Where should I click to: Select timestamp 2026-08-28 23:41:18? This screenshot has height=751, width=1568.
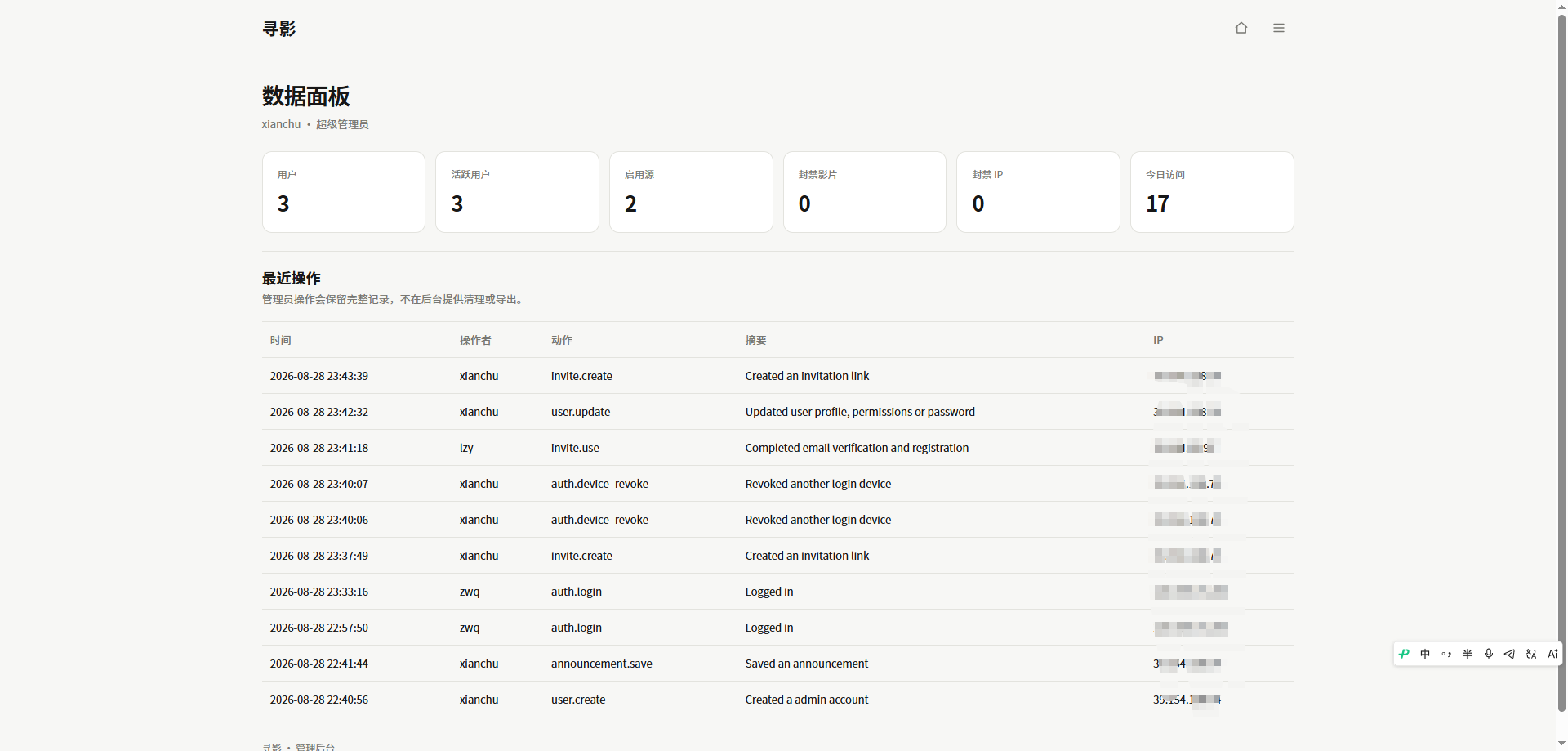coord(319,448)
